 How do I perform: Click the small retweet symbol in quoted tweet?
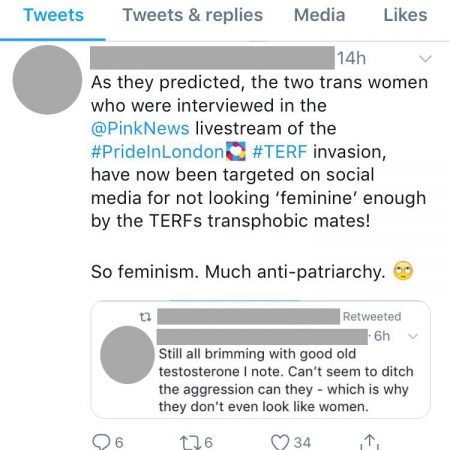point(145,317)
